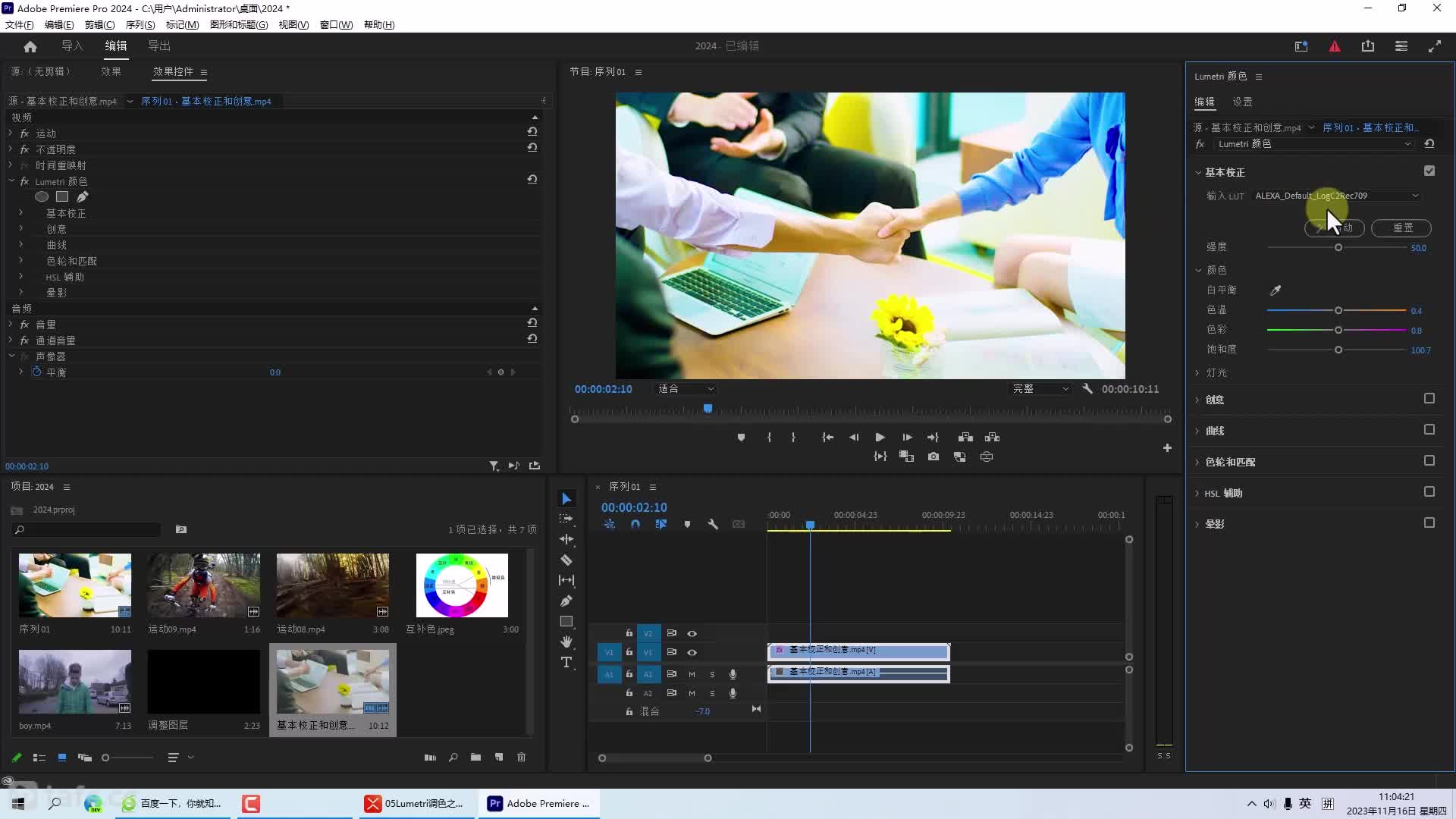Viewport: 1456px width, 819px height.
Task: Click the project search field
Action: pos(86,529)
